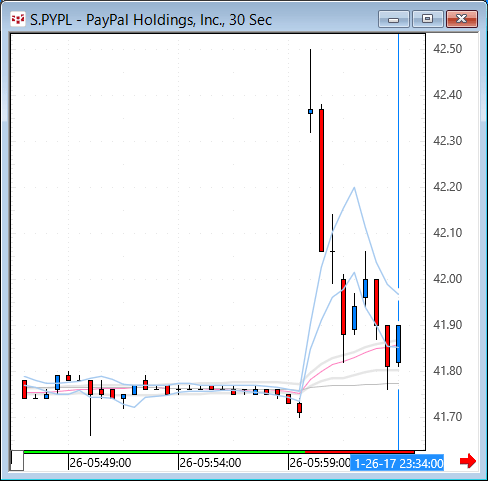The height and width of the screenshot is (481, 488).
Task: Click the 41.70 price scale label
Action: (x=447, y=417)
